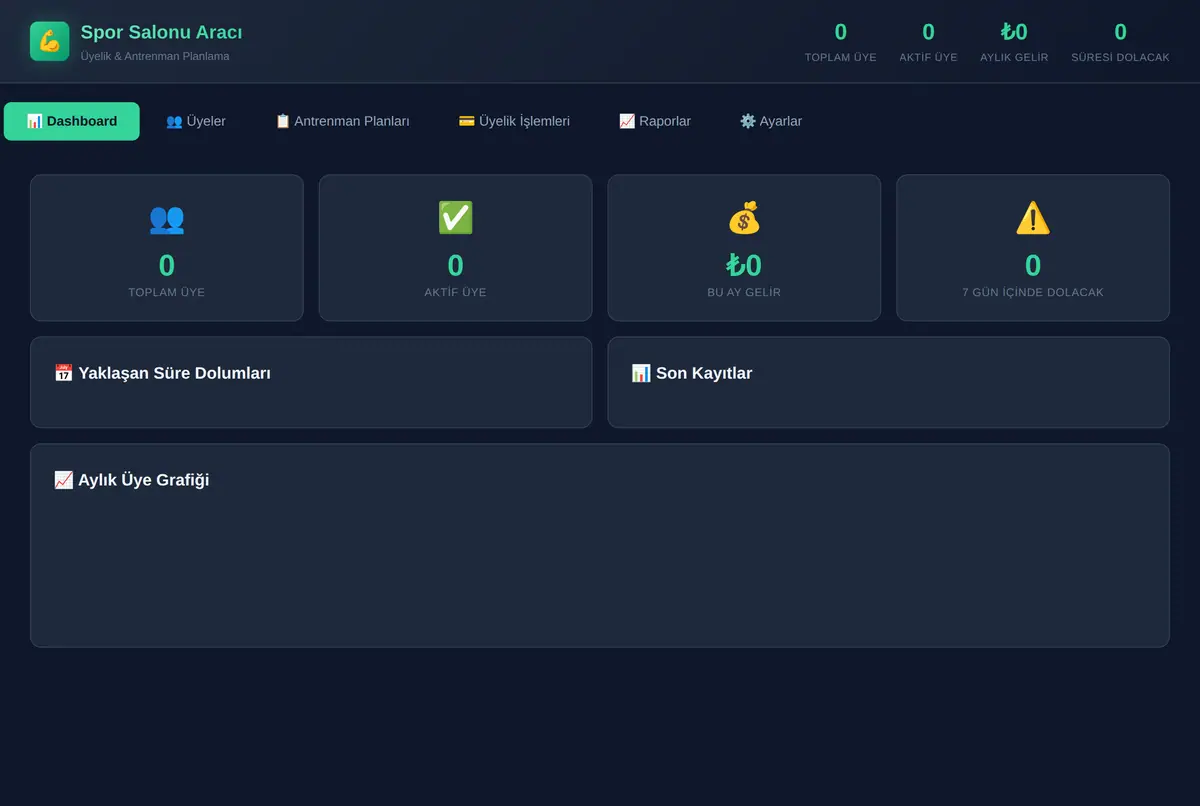Click the calendar icon beside Yaklaşan Süre Dolumları
Screen dimensions: 1200x806
[63, 373]
